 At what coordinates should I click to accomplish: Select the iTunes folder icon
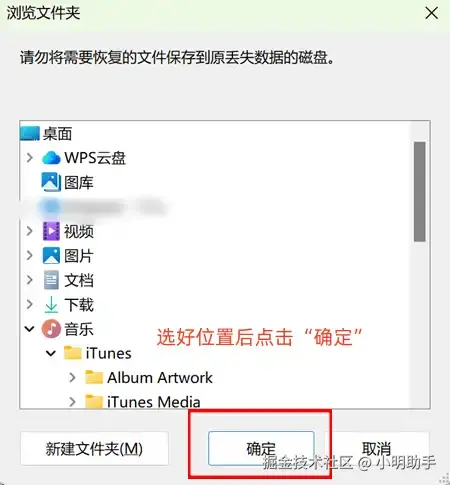tap(73, 353)
